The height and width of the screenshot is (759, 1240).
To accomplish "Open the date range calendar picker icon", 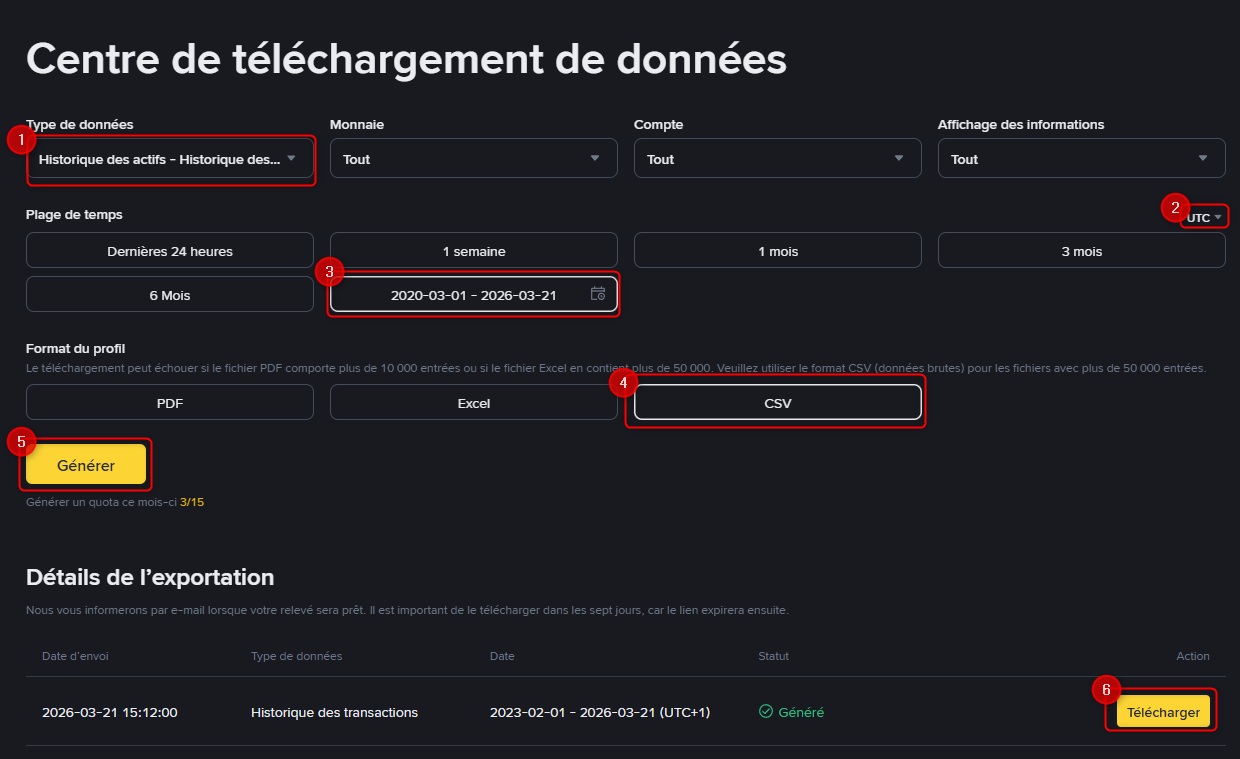I will (597, 293).
